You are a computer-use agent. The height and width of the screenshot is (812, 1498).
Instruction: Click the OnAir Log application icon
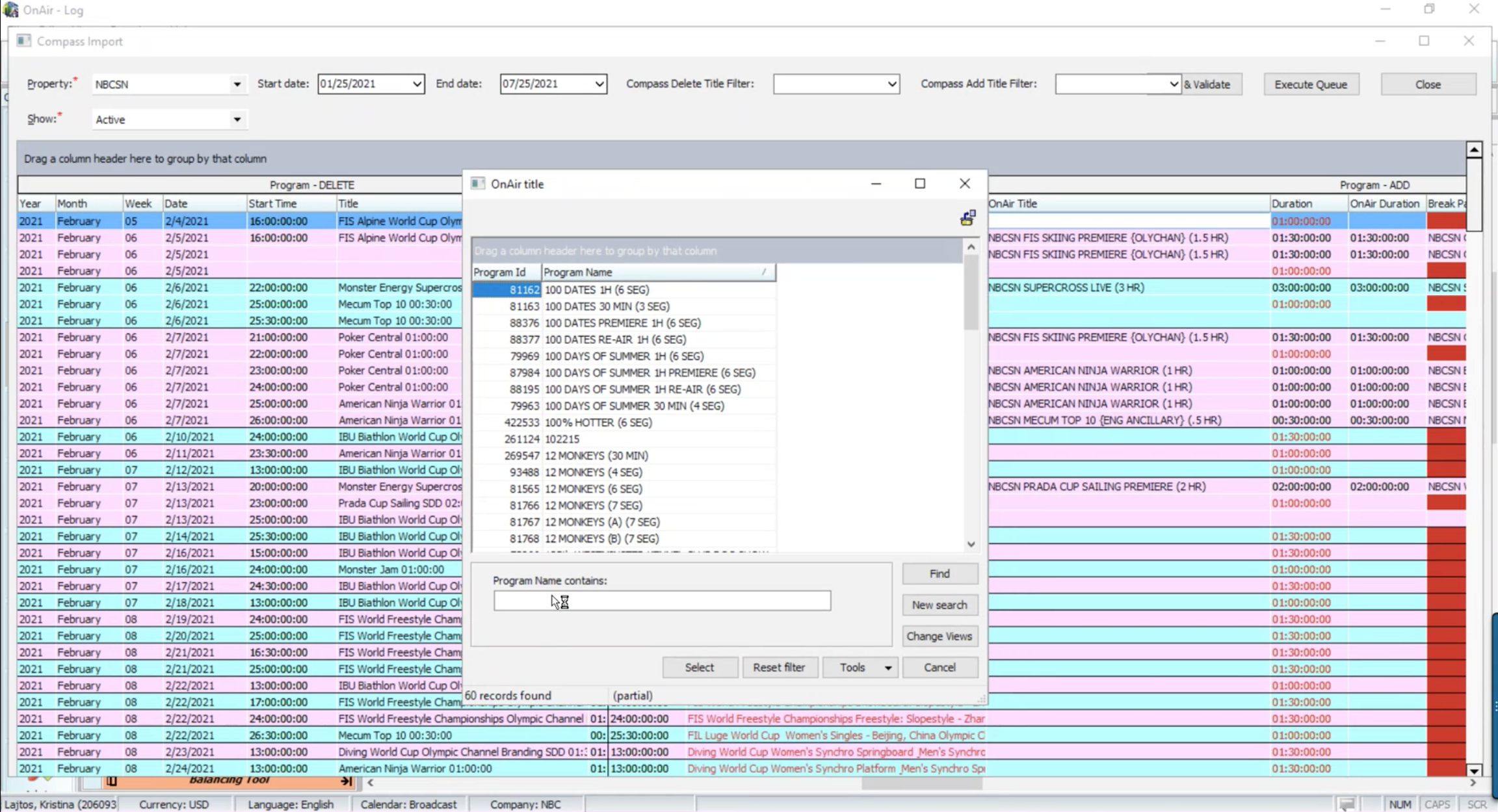coord(10,10)
